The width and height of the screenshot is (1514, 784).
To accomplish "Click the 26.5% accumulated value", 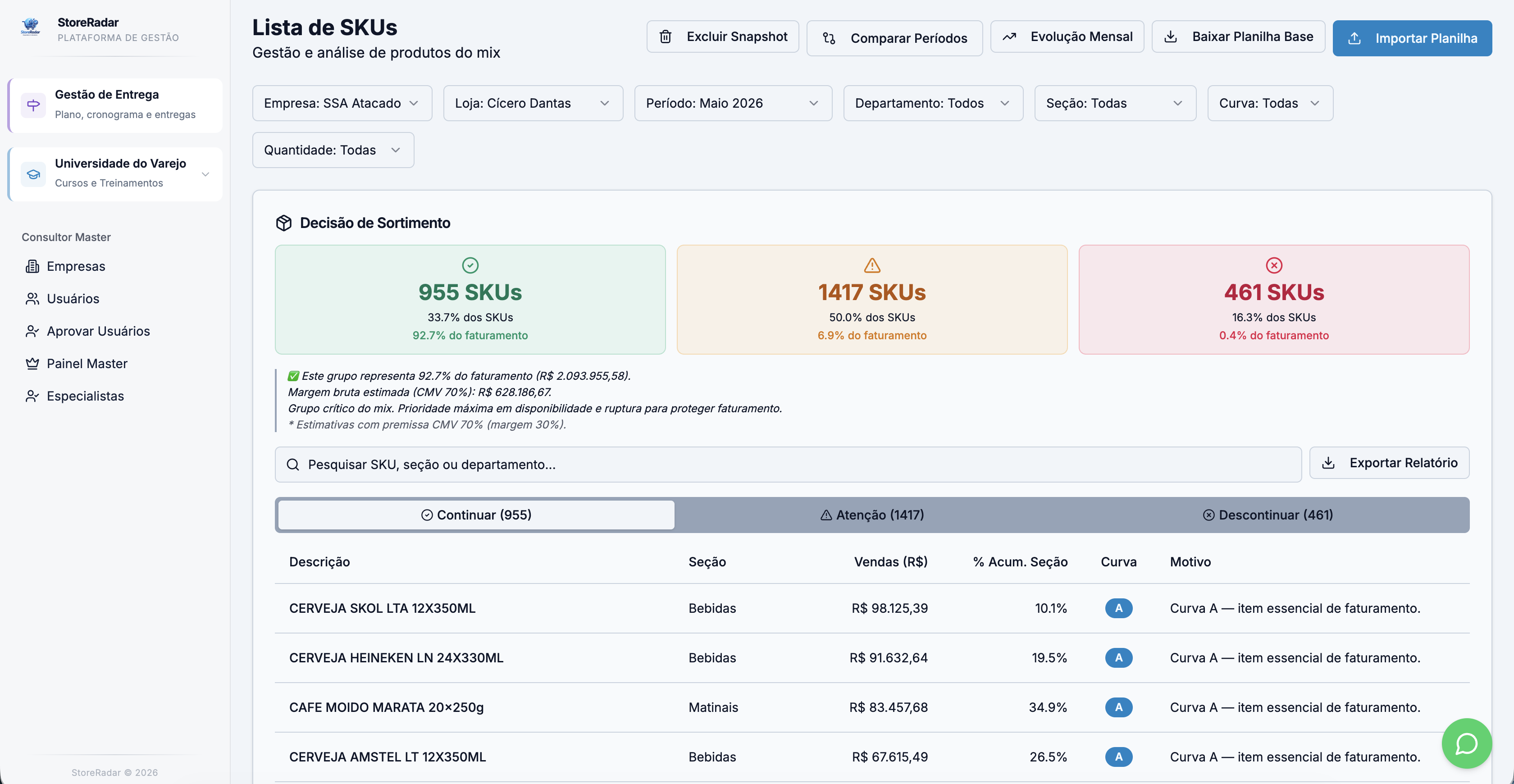I will tap(1048, 757).
